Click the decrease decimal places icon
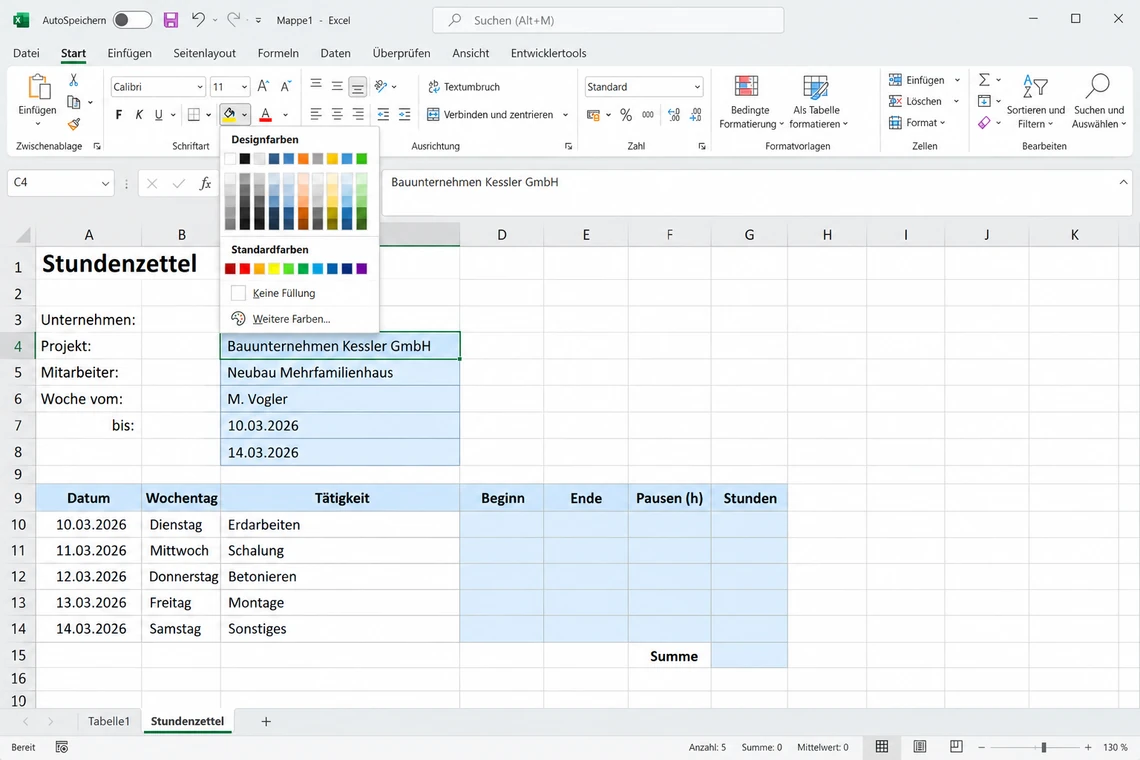 [696, 114]
